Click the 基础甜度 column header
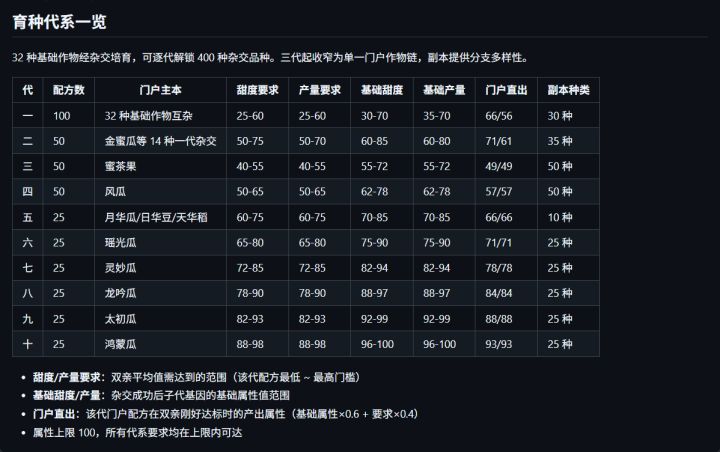Image resolution: width=720 pixels, height=452 pixels. (381, 90)
